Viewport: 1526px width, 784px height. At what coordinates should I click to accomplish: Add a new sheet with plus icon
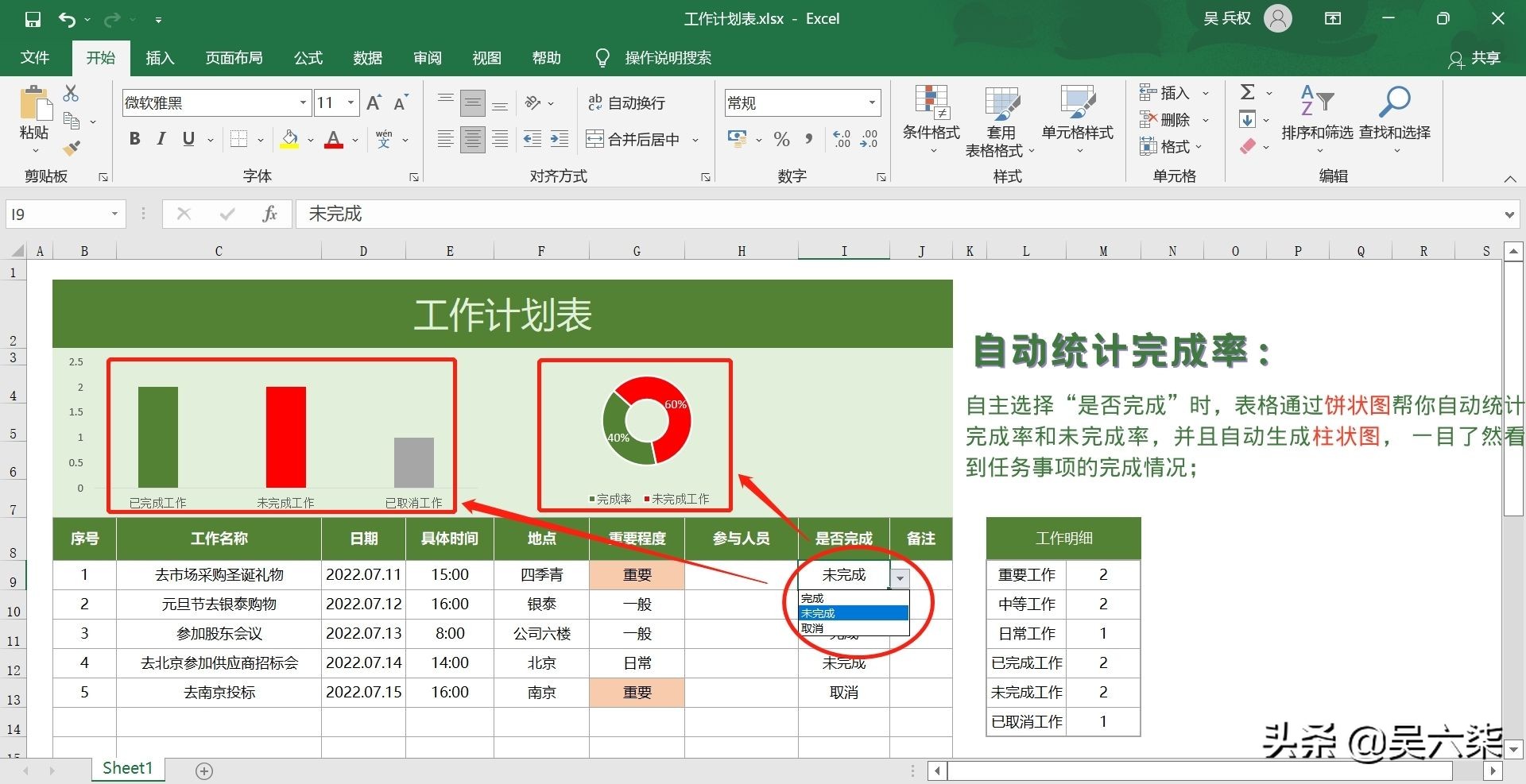[204, 770]
